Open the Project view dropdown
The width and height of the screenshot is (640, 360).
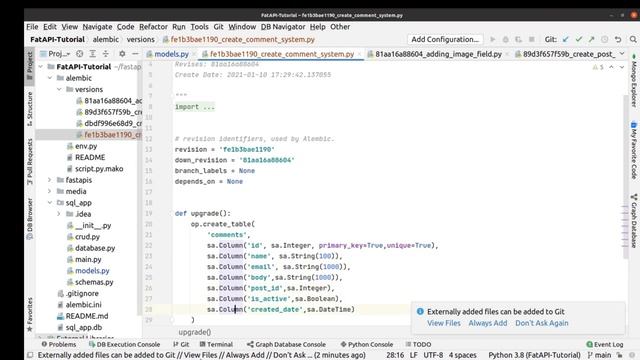[x=56, y=54]
